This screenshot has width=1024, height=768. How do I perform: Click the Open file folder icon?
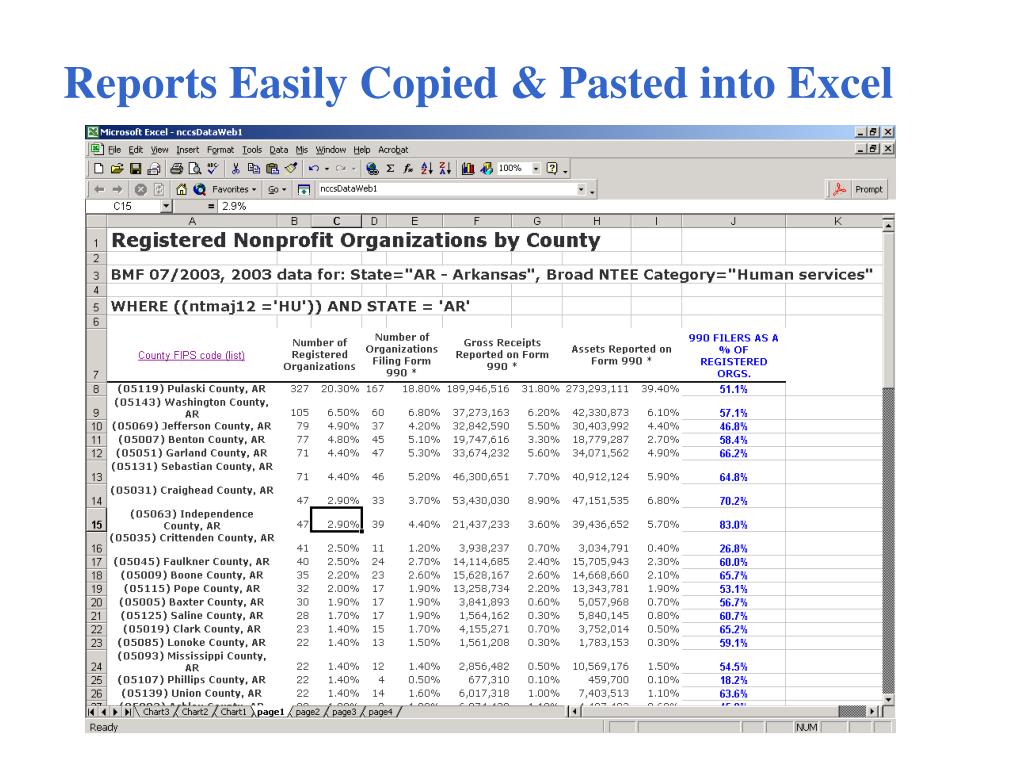point(117,168)
